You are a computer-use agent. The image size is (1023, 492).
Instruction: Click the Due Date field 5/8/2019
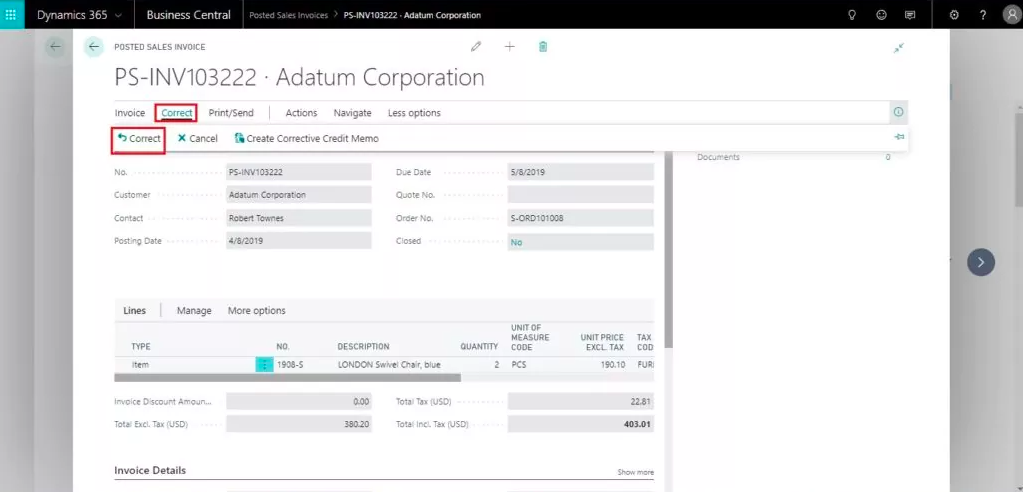pos(581,172)
